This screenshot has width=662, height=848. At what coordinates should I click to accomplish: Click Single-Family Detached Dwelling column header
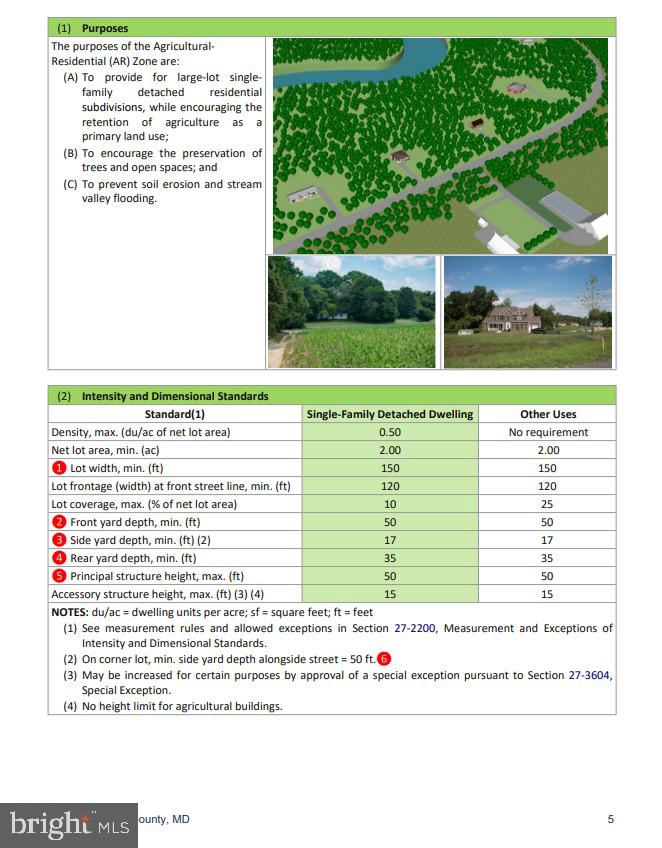pos(390,414)
